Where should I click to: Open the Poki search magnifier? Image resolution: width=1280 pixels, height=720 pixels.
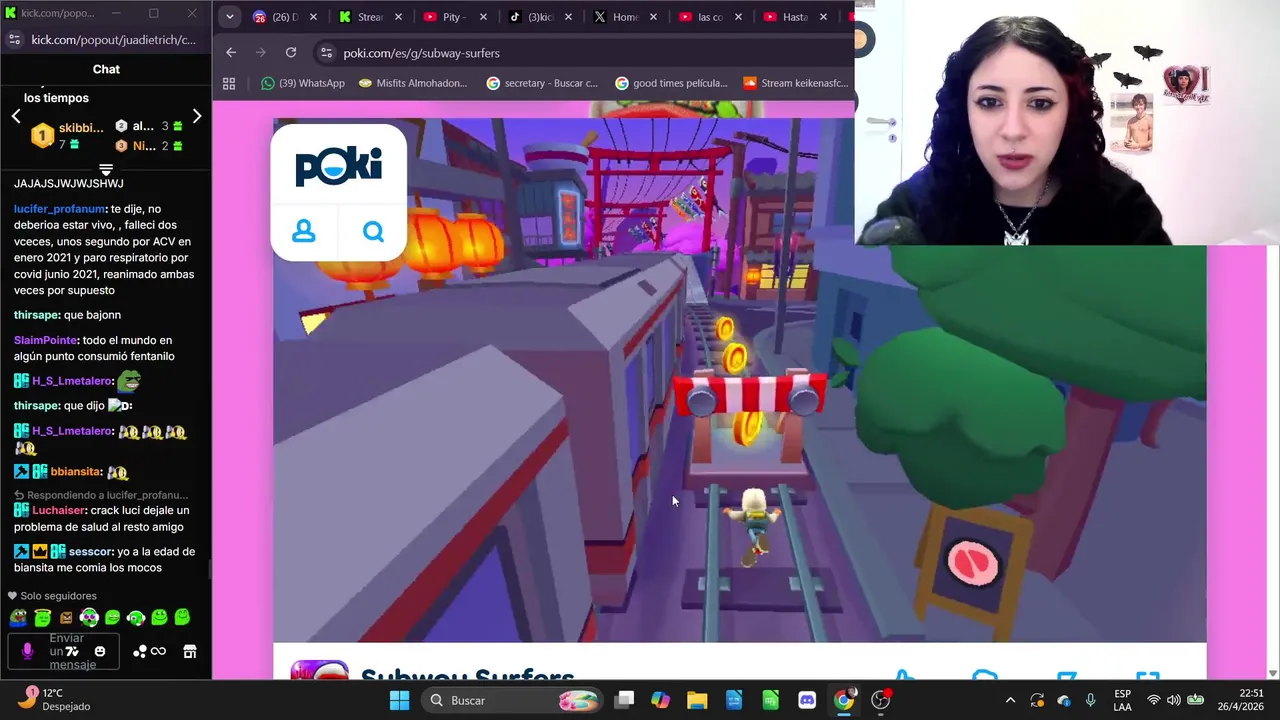[373, 232]
